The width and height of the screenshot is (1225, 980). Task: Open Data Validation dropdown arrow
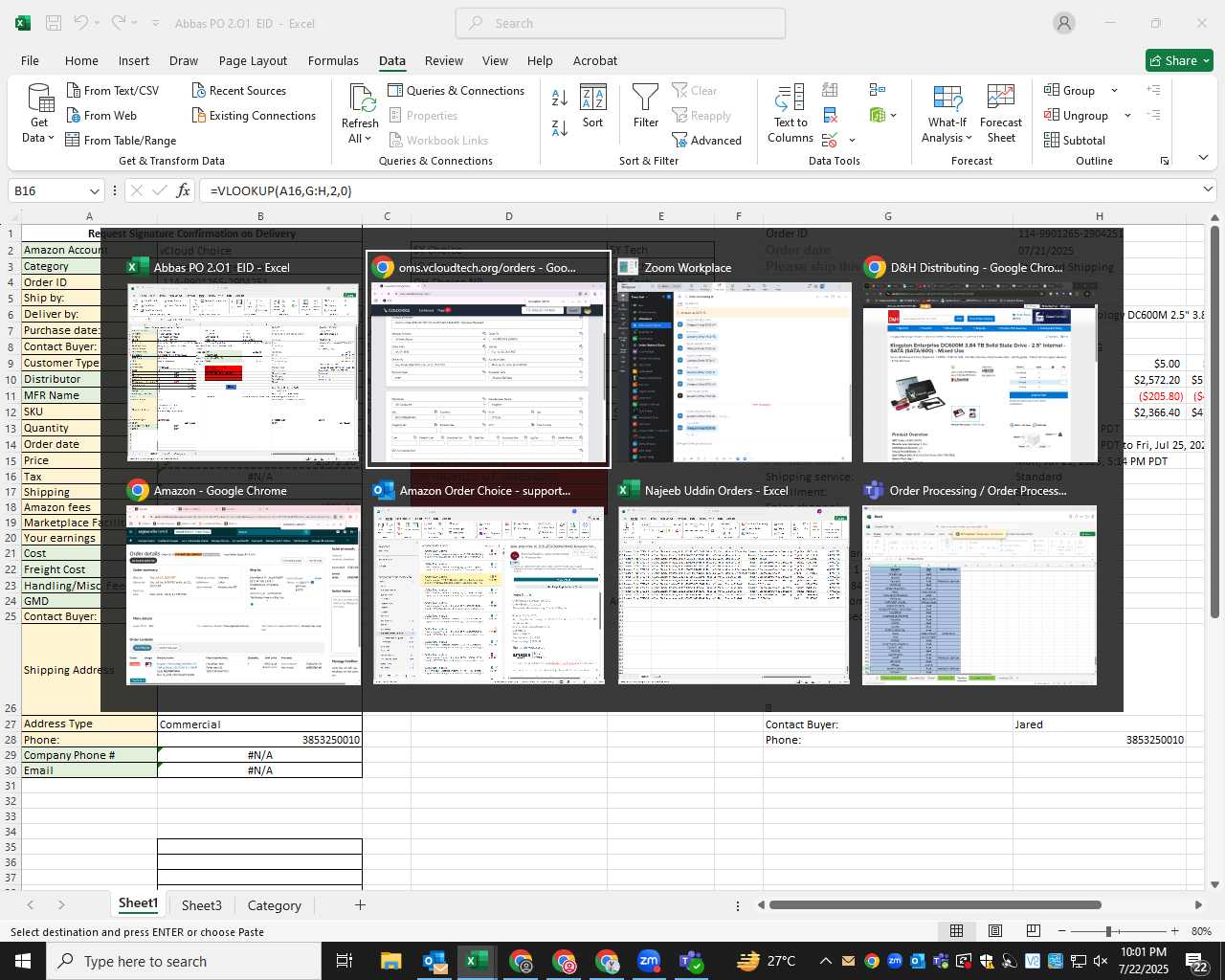tap(852, 141)
